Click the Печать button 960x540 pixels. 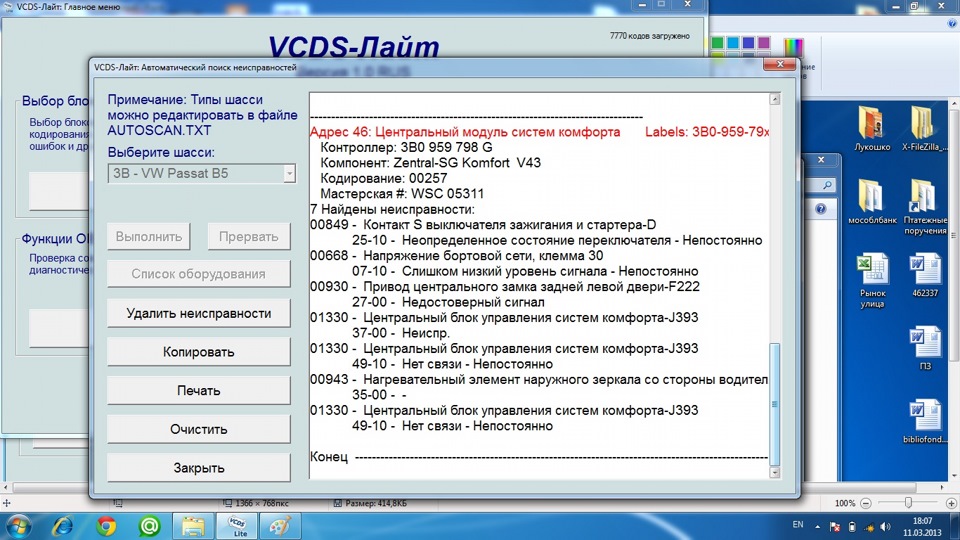coord(198,391)
